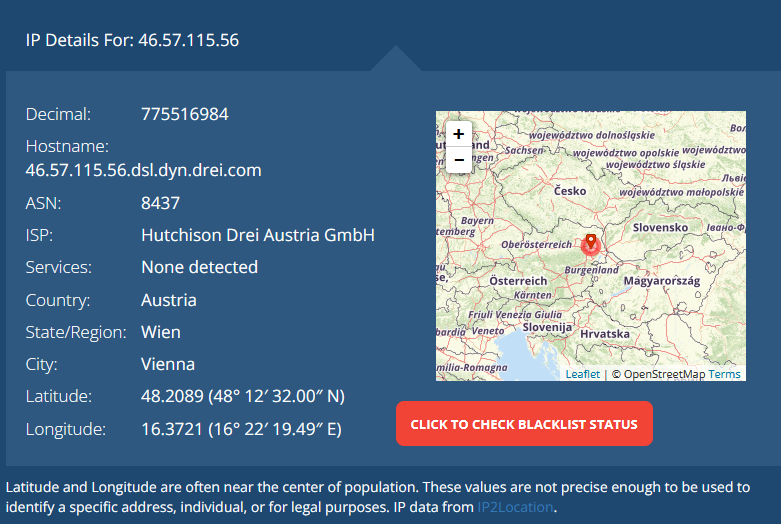
Task: Click the ASN number 8437
Action: pyautogui.click(x=161, y=204)
